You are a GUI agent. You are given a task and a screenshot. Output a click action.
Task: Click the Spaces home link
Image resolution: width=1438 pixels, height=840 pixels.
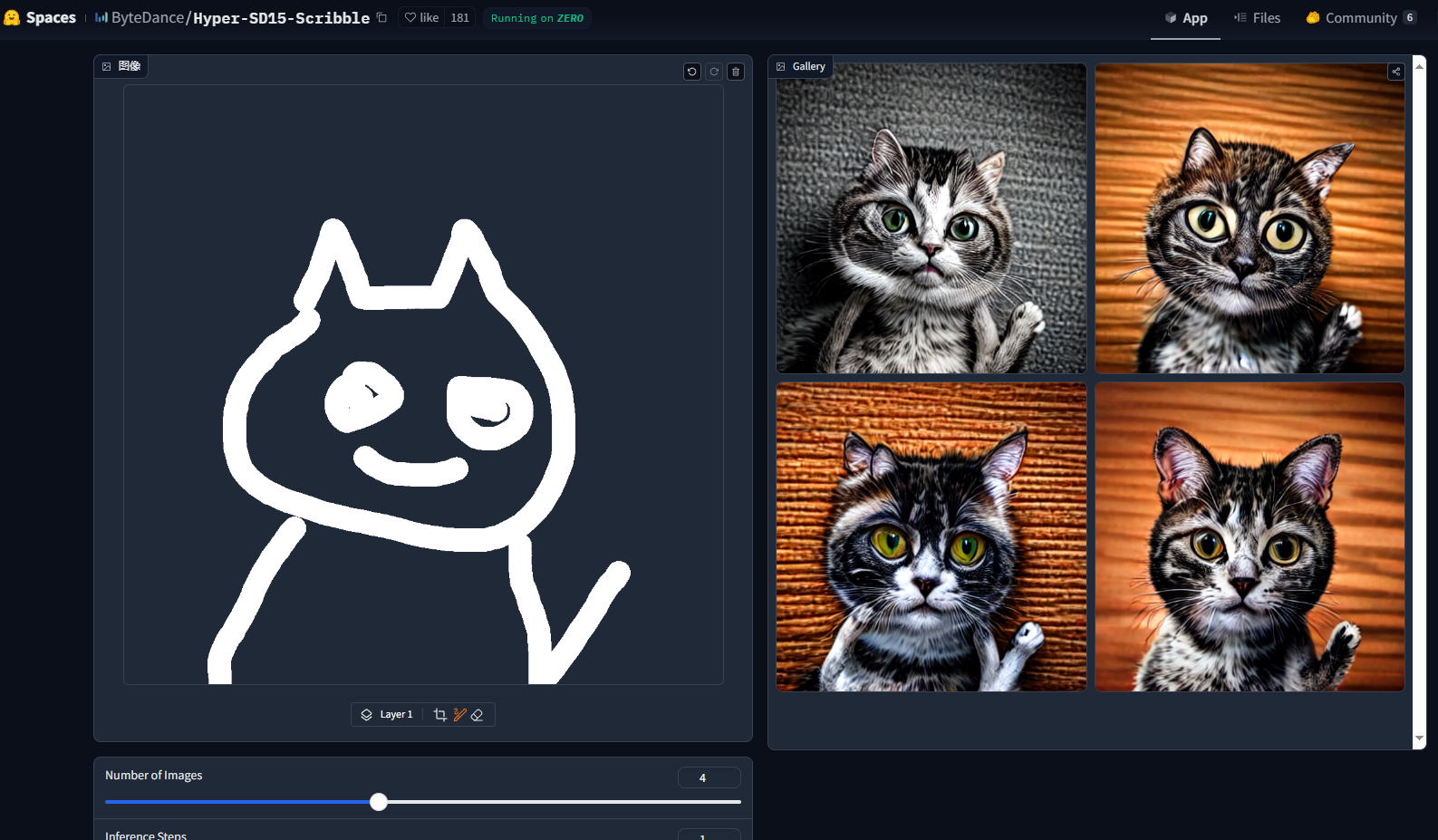(41, 18)
